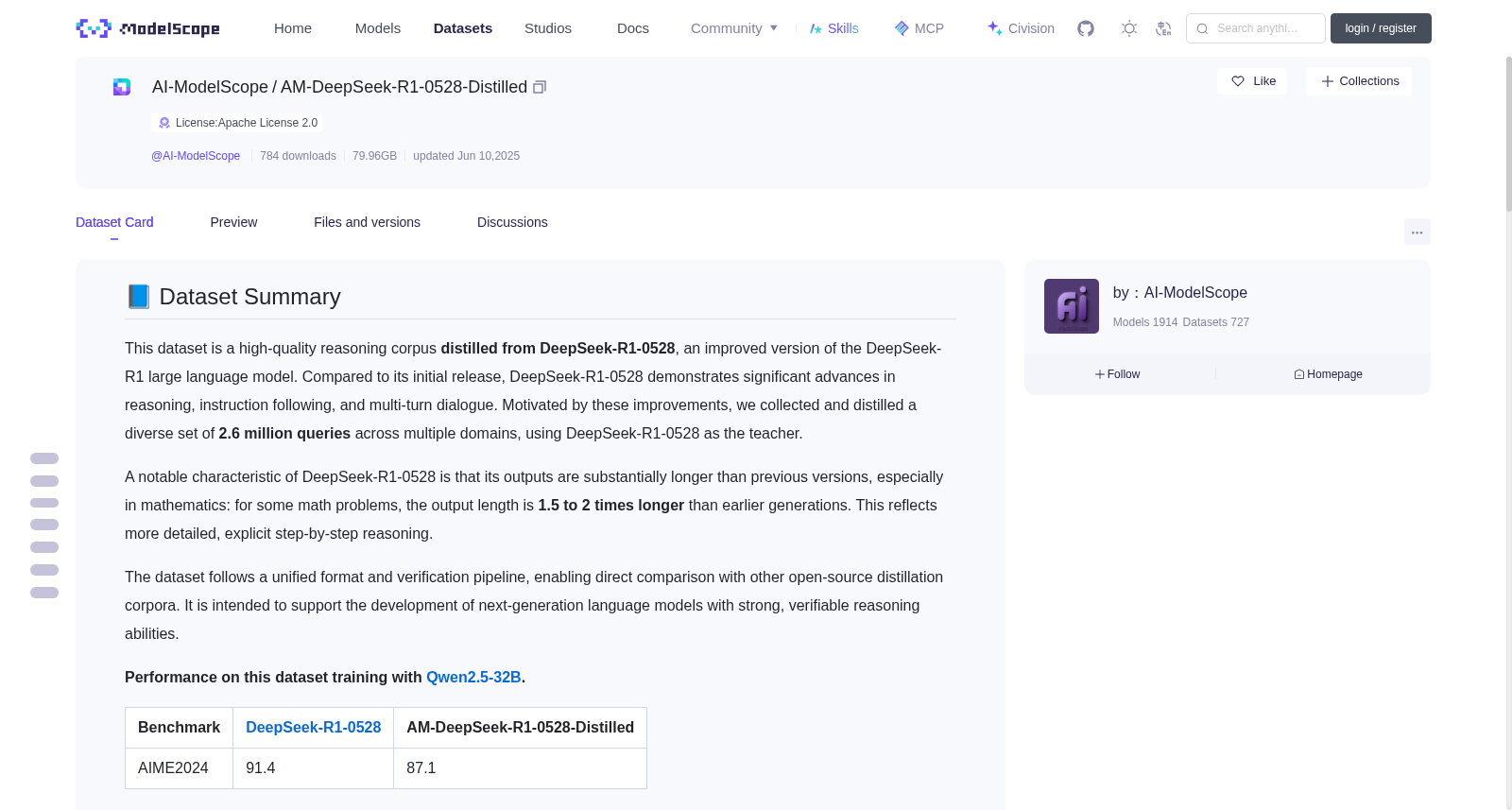Open the Discussions tab
The image size is (1512, 810).
(x=512, y=222)
